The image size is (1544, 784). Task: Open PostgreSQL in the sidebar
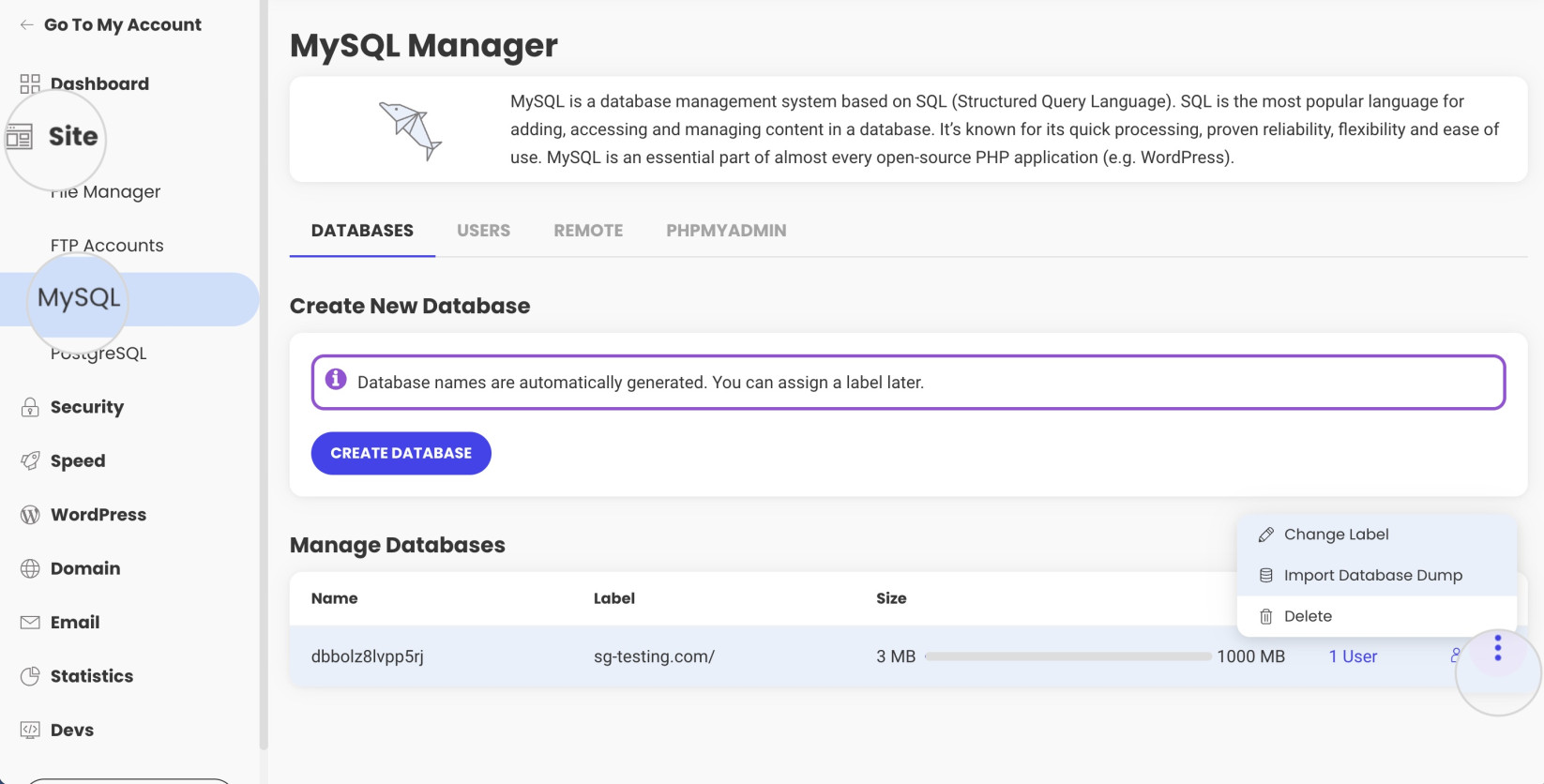tap(98, 354)
